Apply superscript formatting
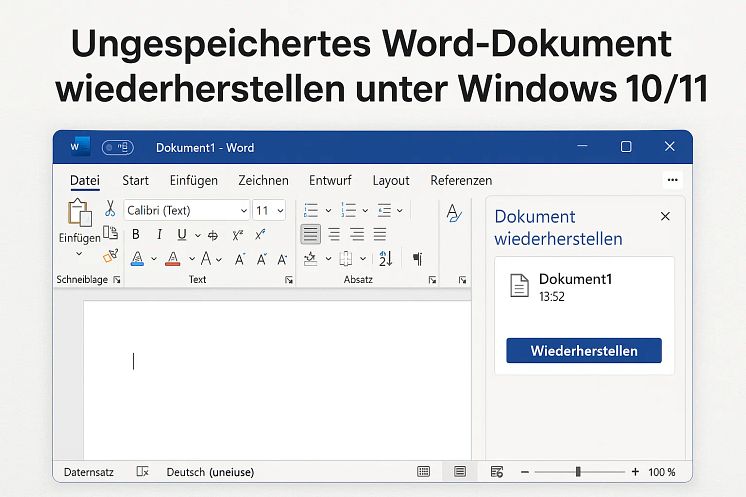This screenshot has height=497, width=746. pyautogui.click(x=260, y=234)
